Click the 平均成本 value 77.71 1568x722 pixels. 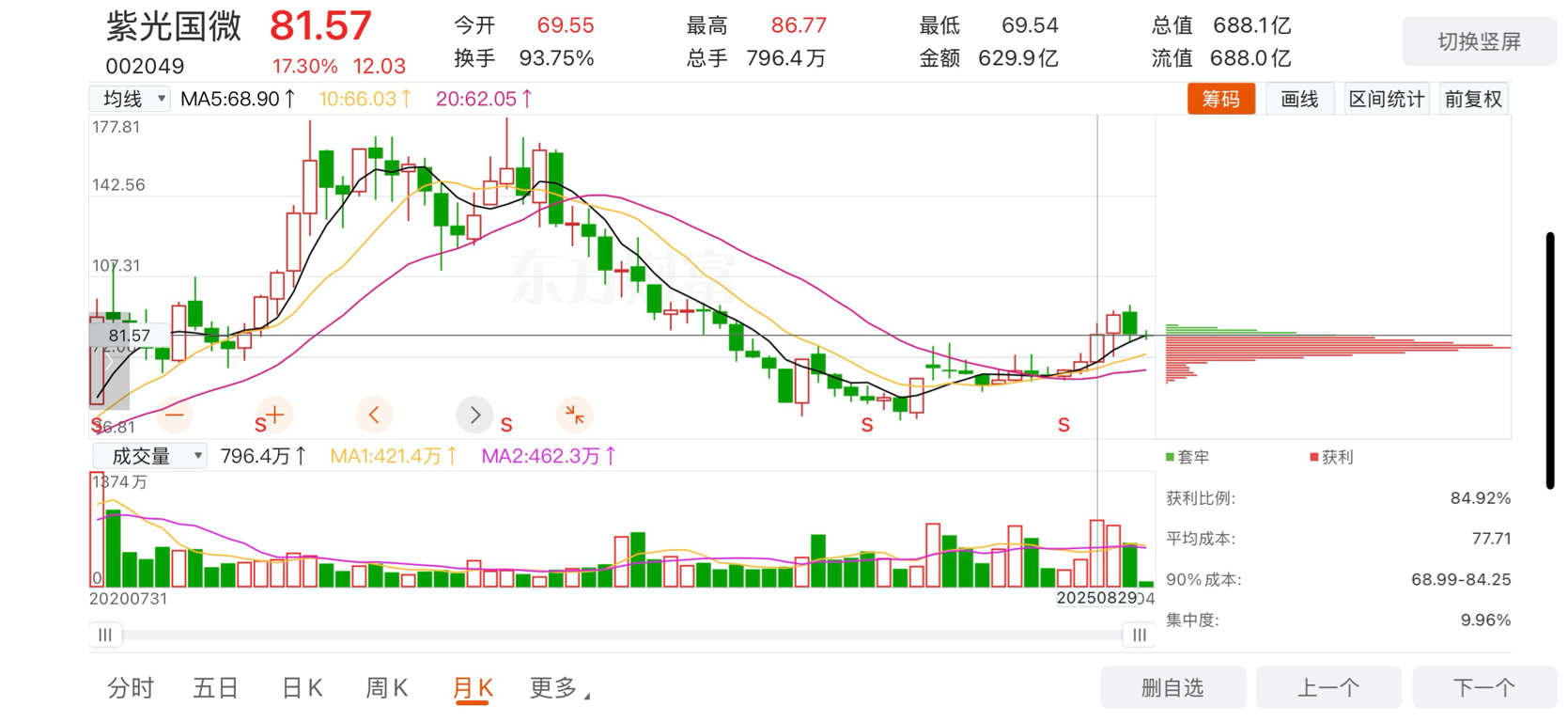coord(1491,539)
